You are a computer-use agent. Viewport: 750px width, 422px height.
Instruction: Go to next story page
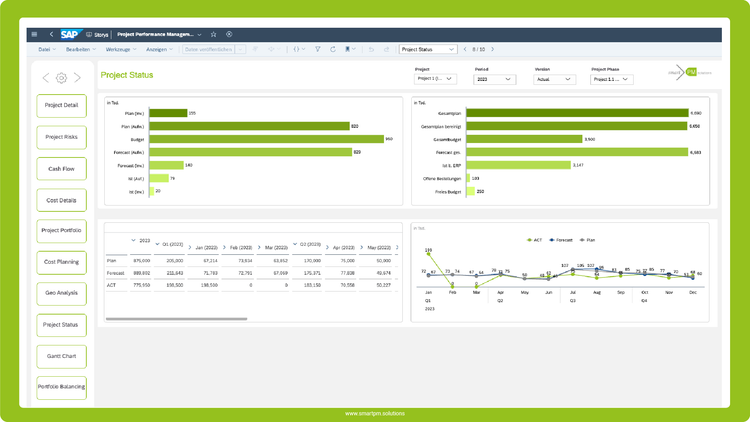coord(493,49)
